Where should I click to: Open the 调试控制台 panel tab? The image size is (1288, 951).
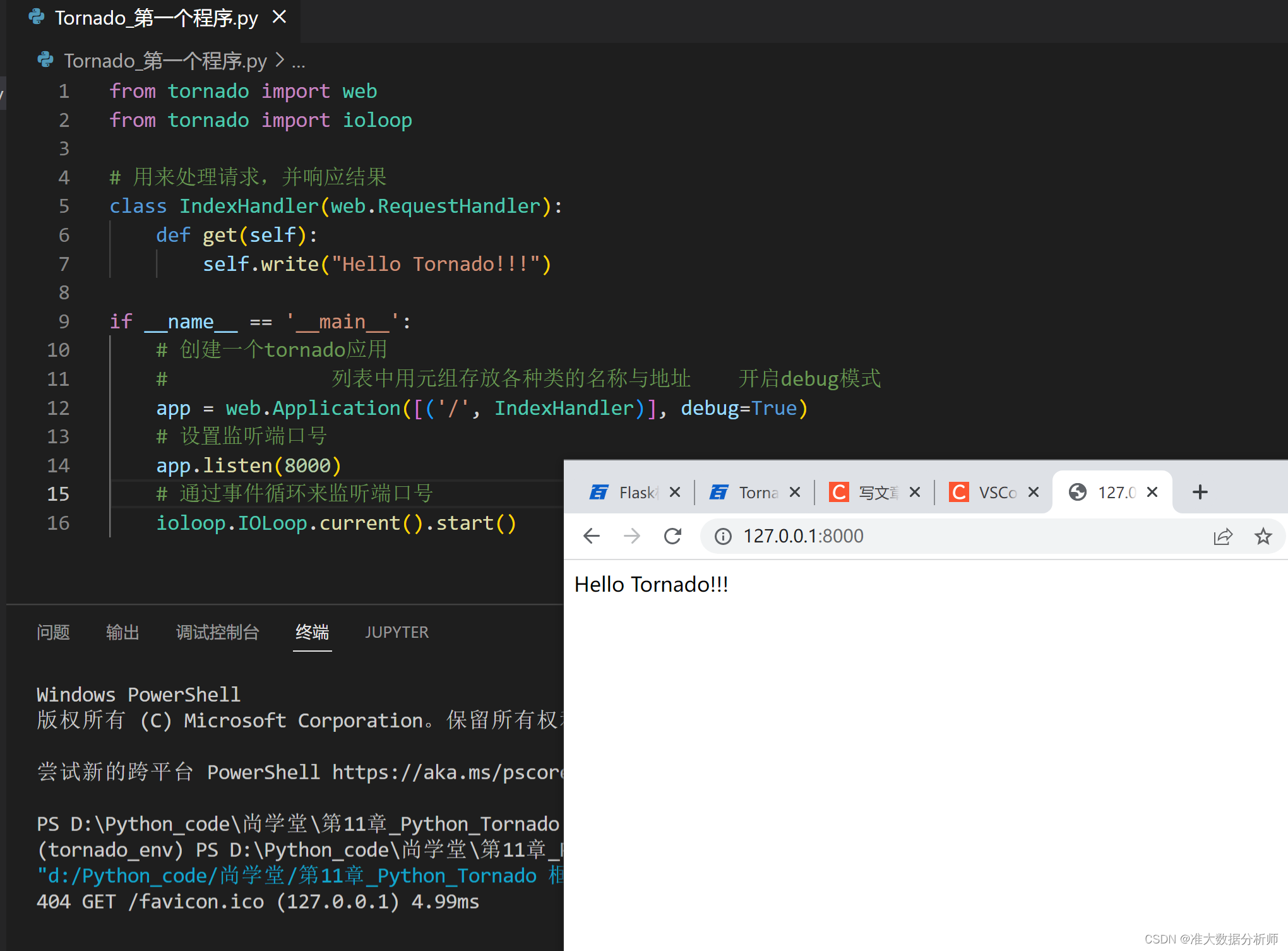click(x=217, y=632)
